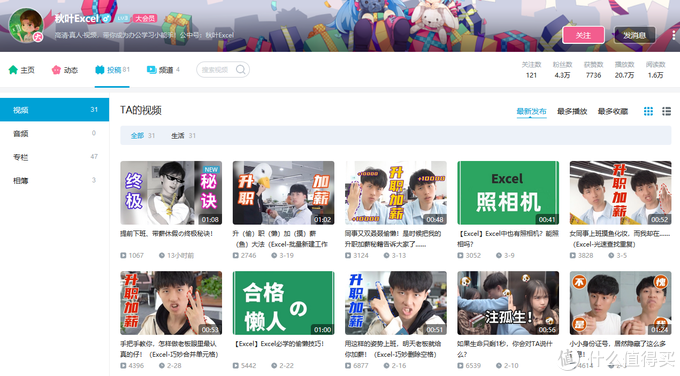The height and width of the screenshot is (376, 680).
Task: Open the 动态 tab
Action: point(65,70)
